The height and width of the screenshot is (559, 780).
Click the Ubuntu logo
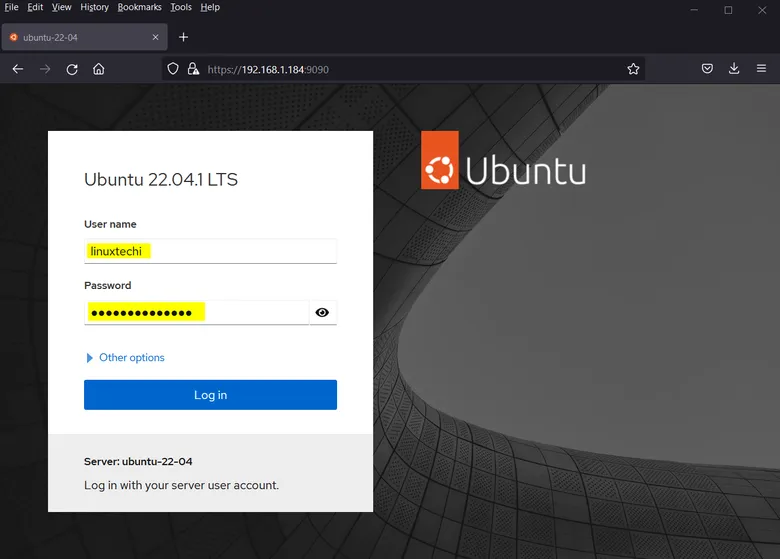[503, 160]
